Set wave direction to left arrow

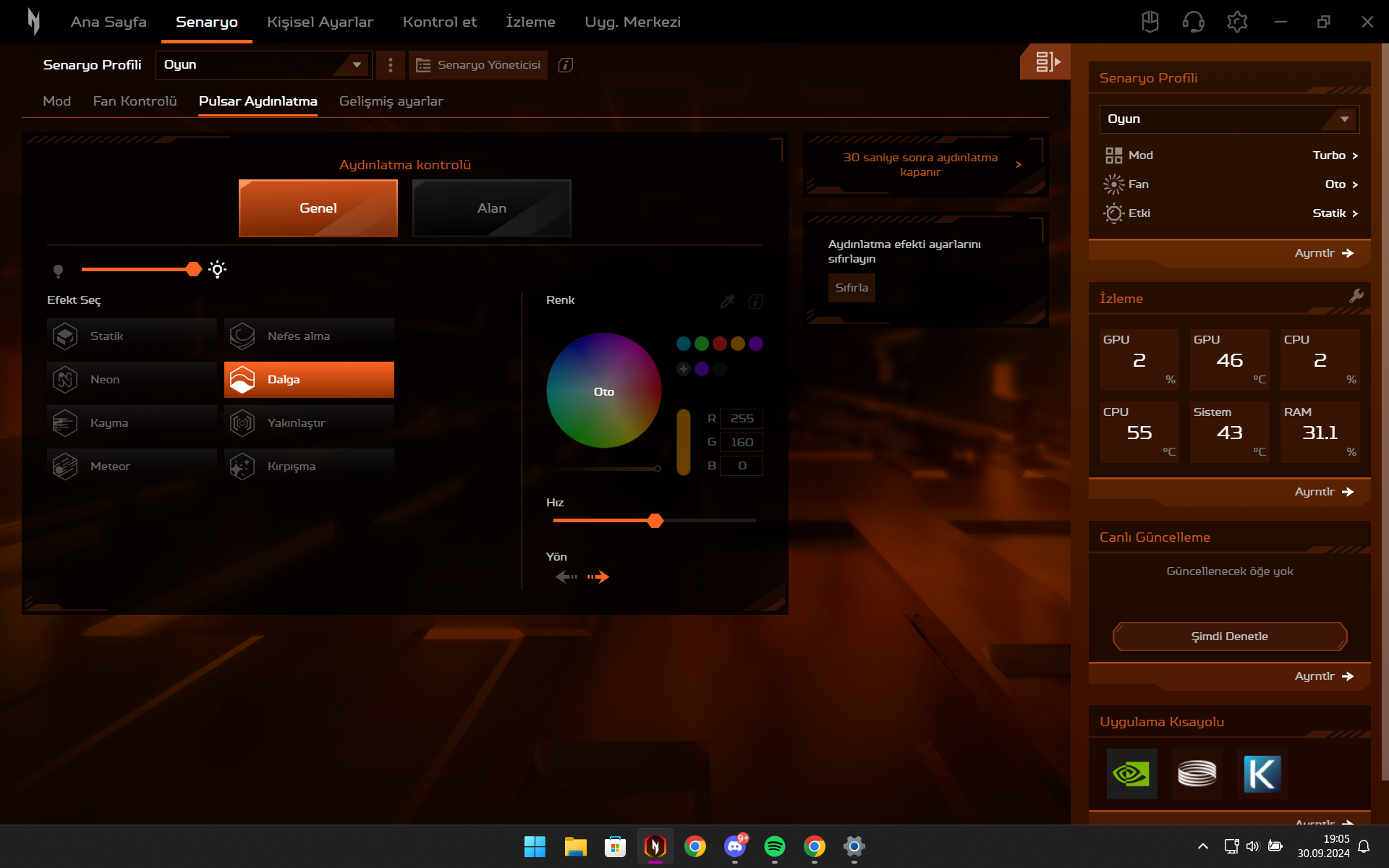tap(566, 576)
